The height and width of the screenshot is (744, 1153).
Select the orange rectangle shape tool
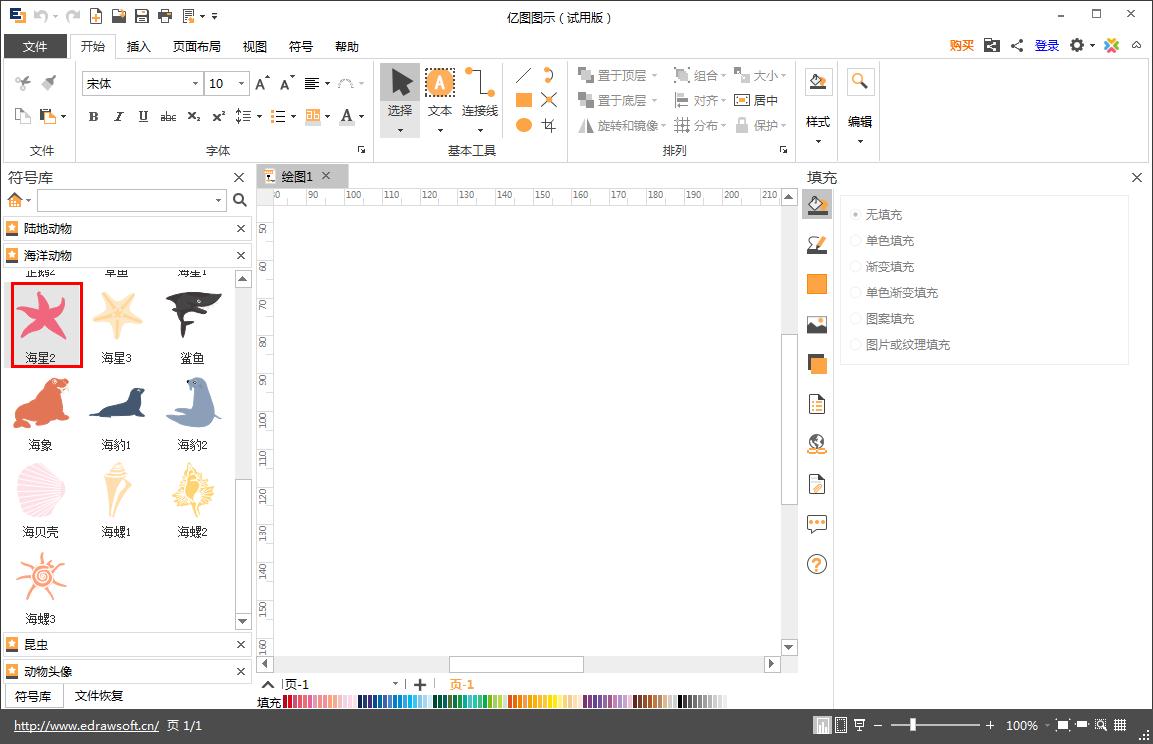[523, 100]
